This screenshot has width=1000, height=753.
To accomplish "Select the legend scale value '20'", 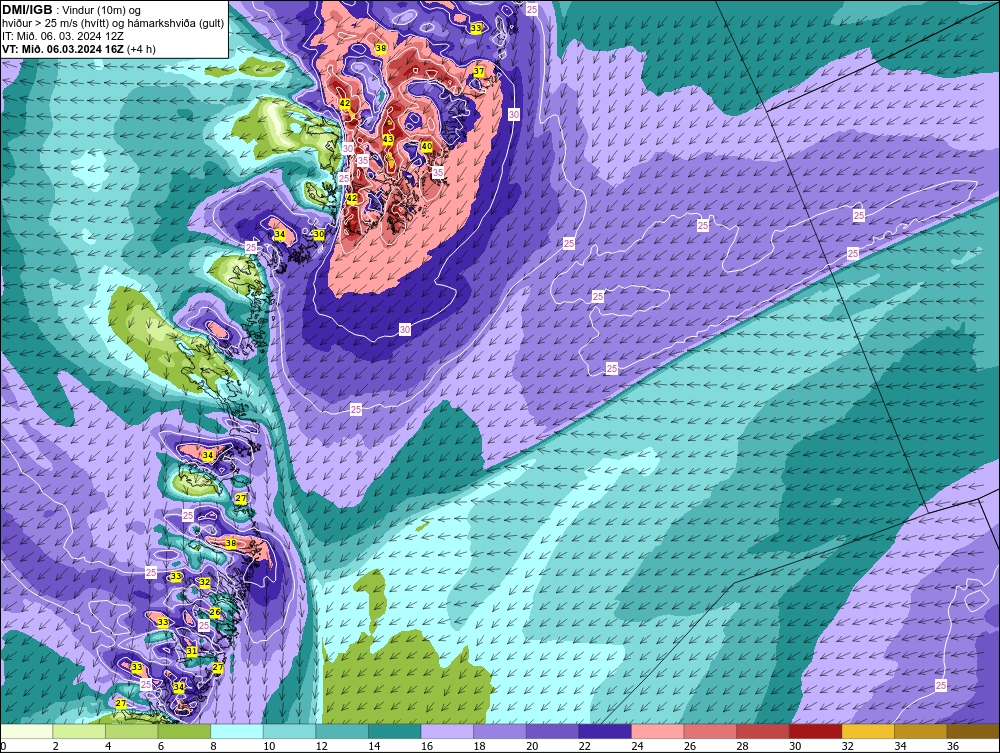I will pyautogui.click(x=532, y=746).
